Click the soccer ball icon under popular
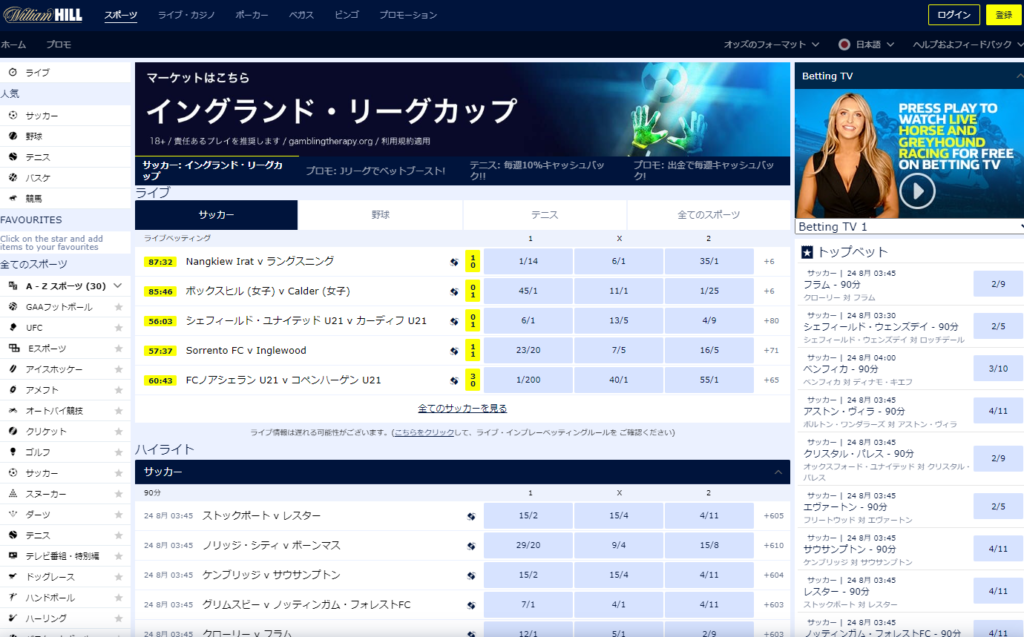Screen dimensions: 1024x637 click(12, 115)
